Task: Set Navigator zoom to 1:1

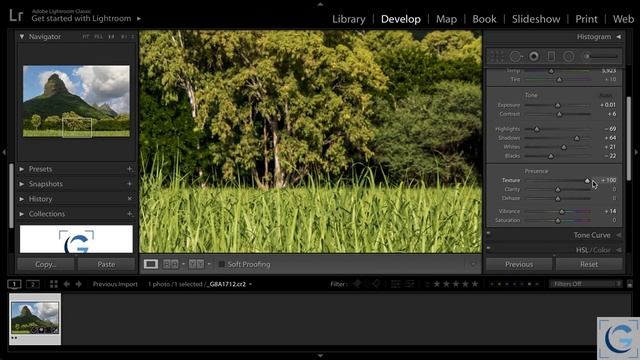Action: point(111,37)
